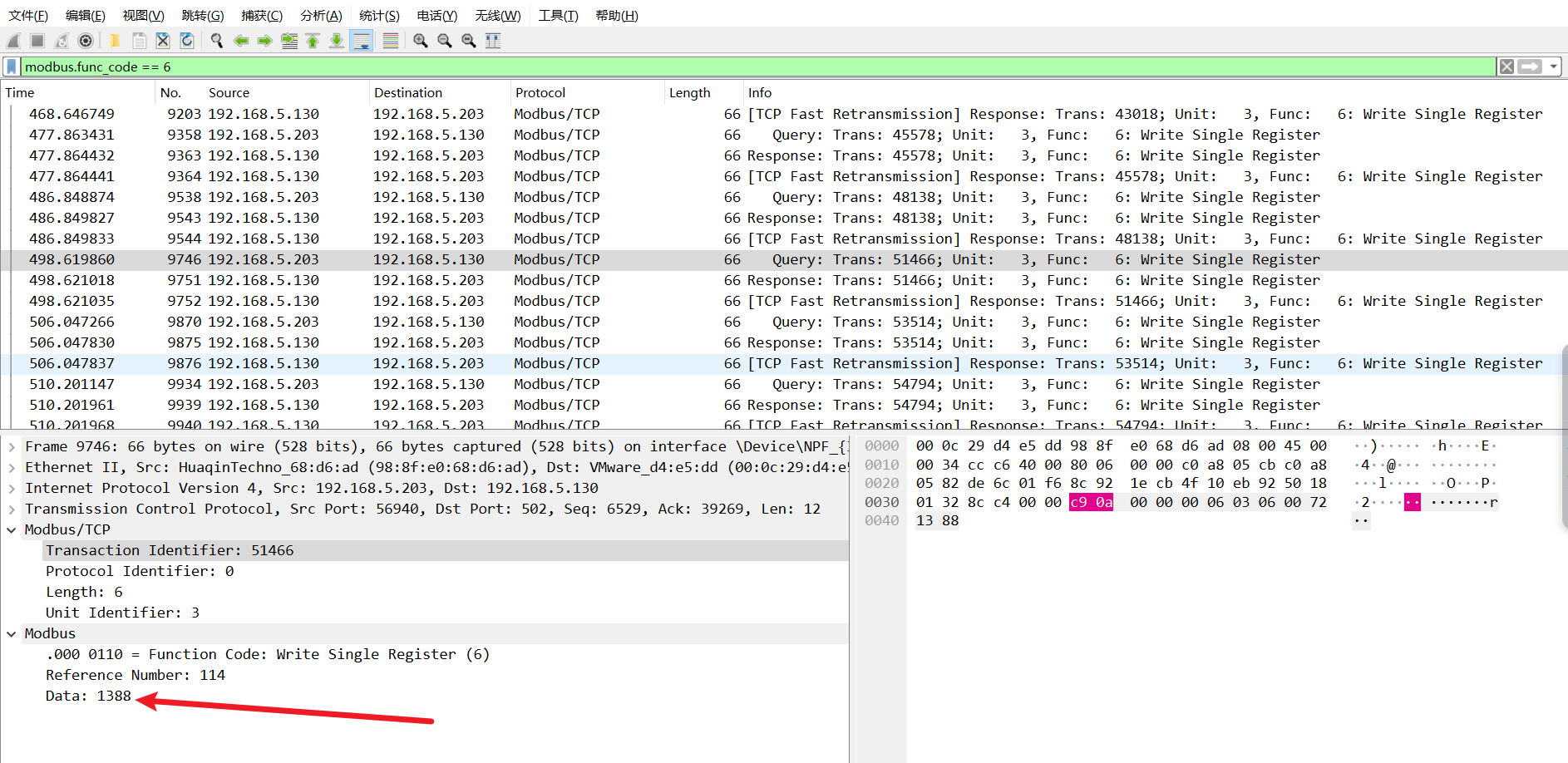Apply the display filter arrow
This screenshot has width=1568, height=763.
[x=1530, y=66]
